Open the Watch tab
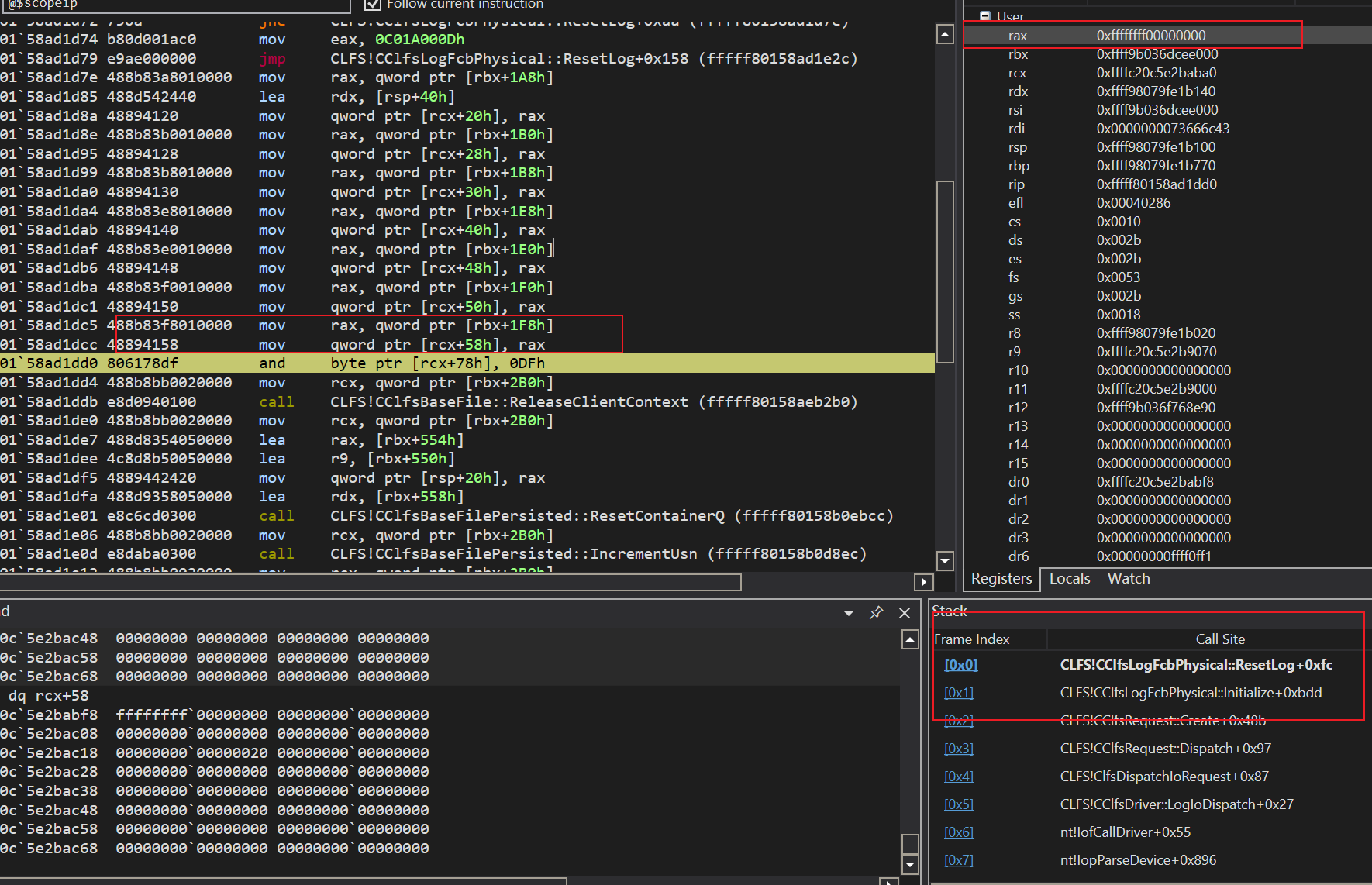The width and height of the screenshot is (1372, 885). pos(1129,579)
